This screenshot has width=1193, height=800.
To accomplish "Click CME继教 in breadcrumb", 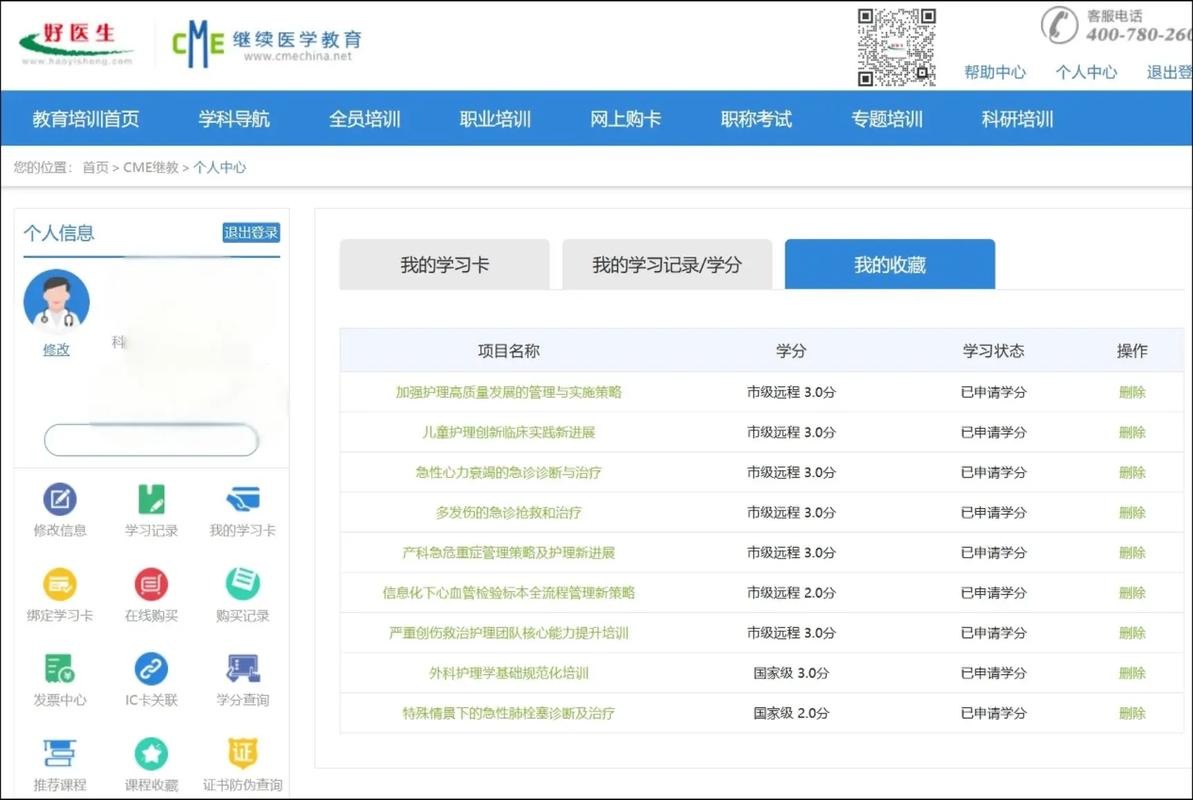I will 151,167.
